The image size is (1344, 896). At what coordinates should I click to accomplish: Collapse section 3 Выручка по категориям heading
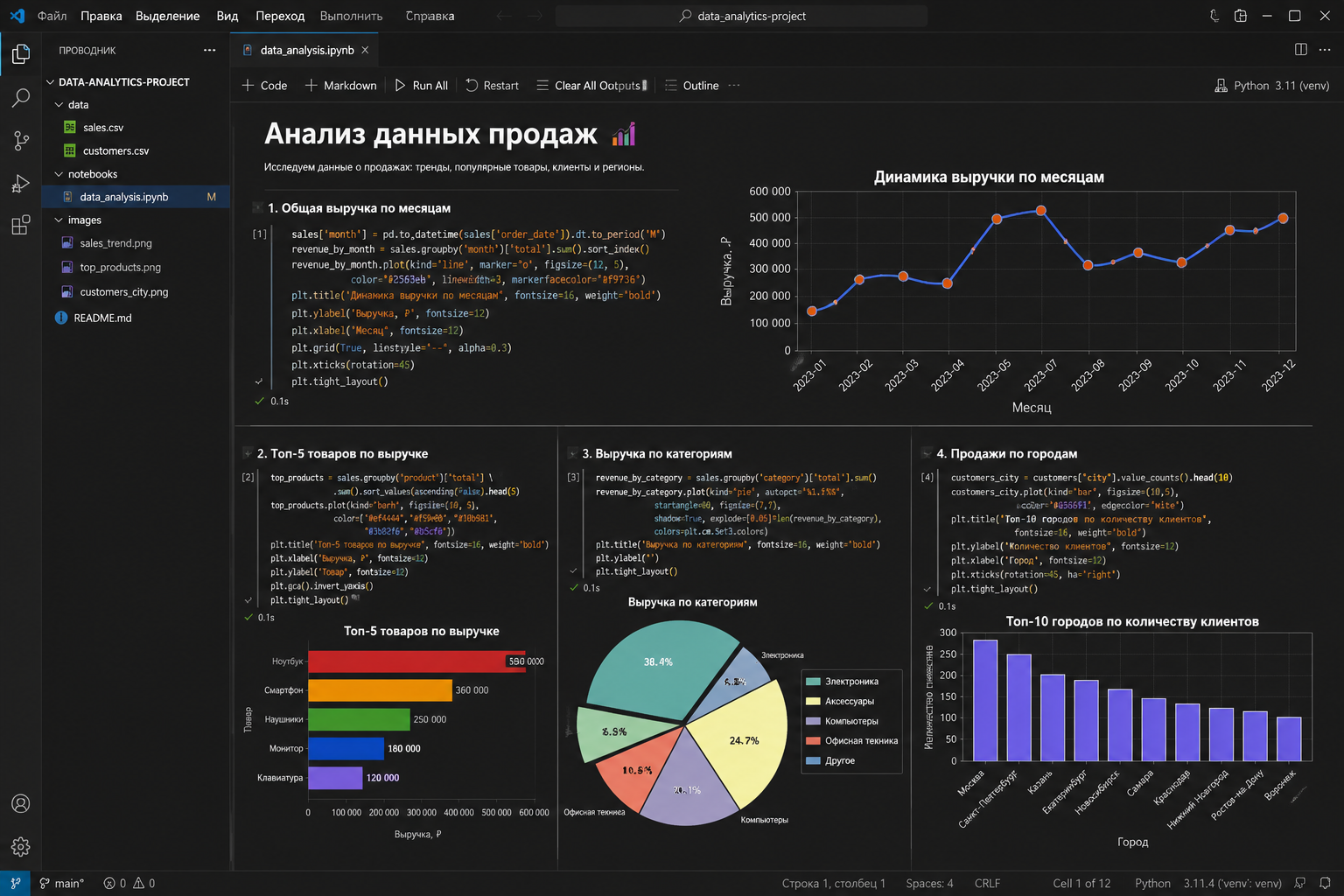[x=573, y=453]
